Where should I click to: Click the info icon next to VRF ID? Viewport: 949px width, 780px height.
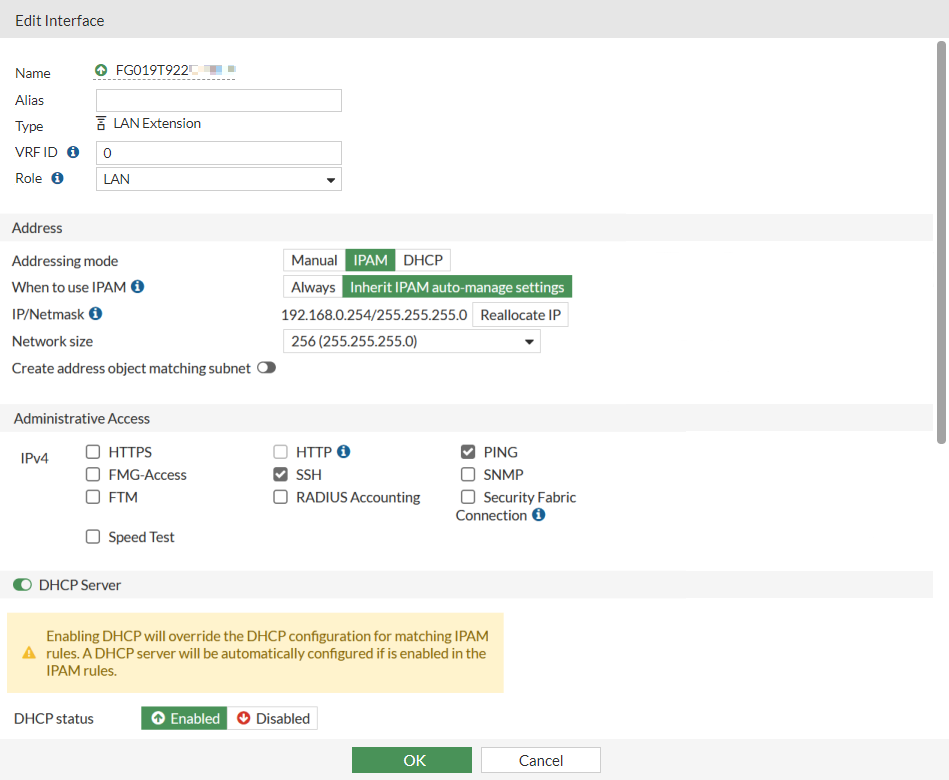(72, 152)
